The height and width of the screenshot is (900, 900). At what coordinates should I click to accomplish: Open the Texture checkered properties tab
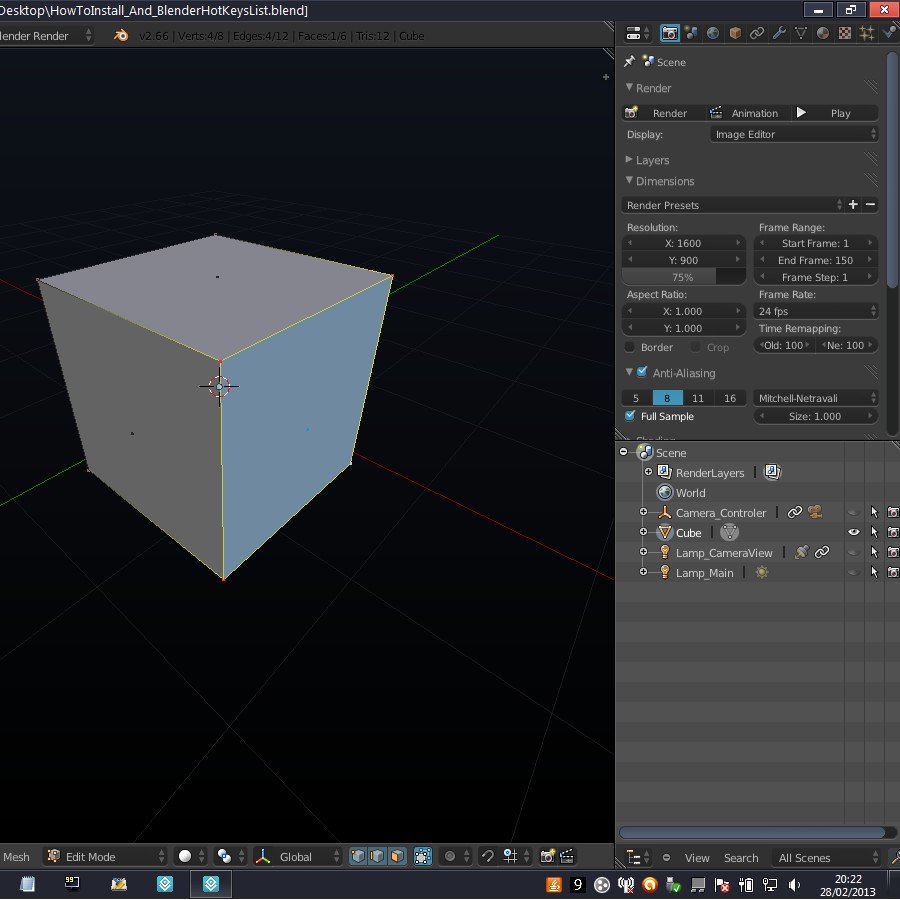tap(844, 33)
